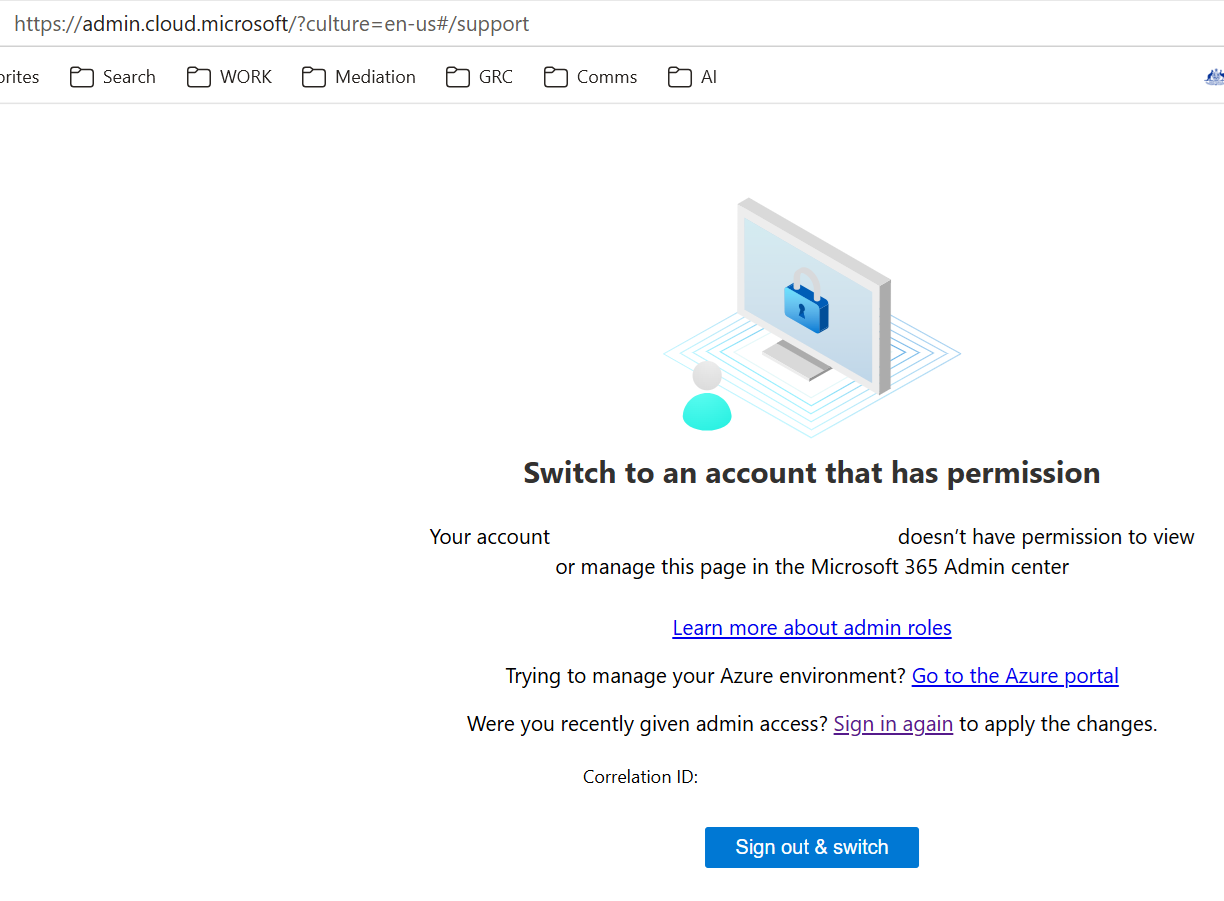
Task: Open the WORK bookmarks folder
Action: pos(229,77)
